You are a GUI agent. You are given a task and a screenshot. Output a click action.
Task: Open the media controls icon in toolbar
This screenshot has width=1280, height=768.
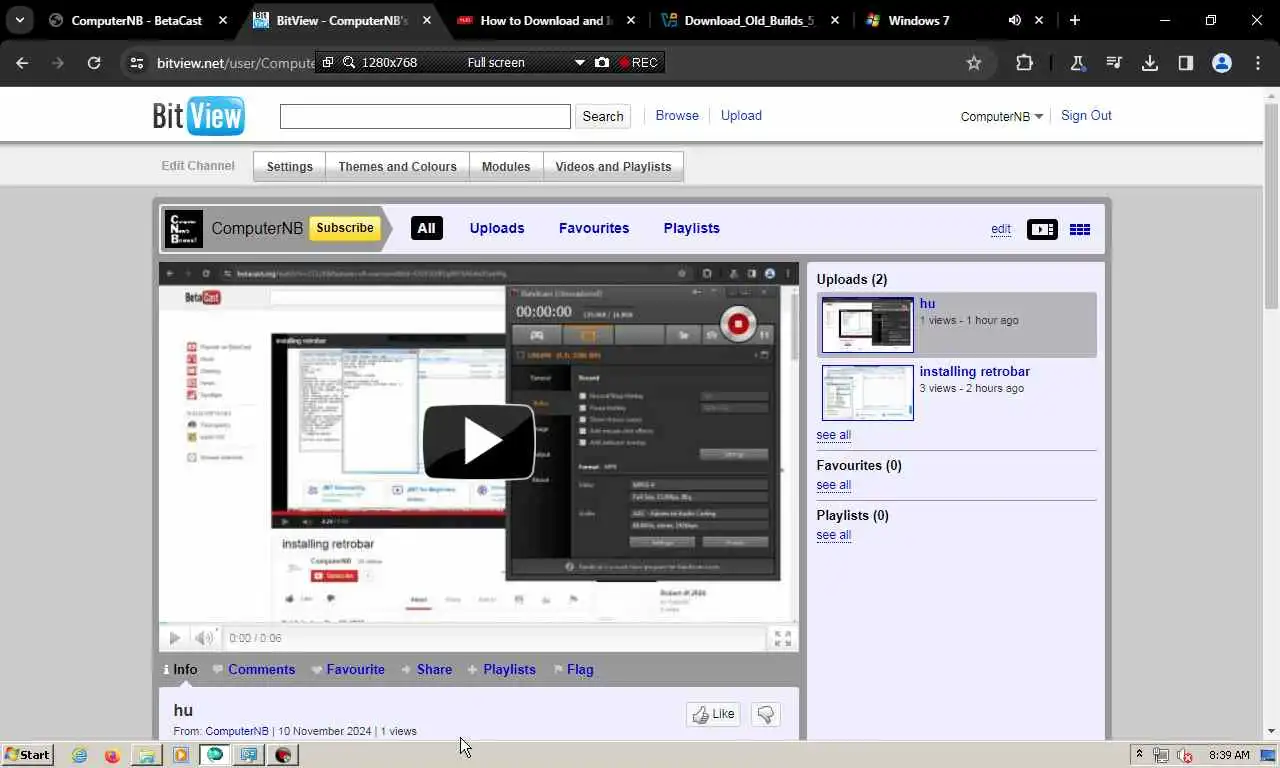click(1114, 63)
